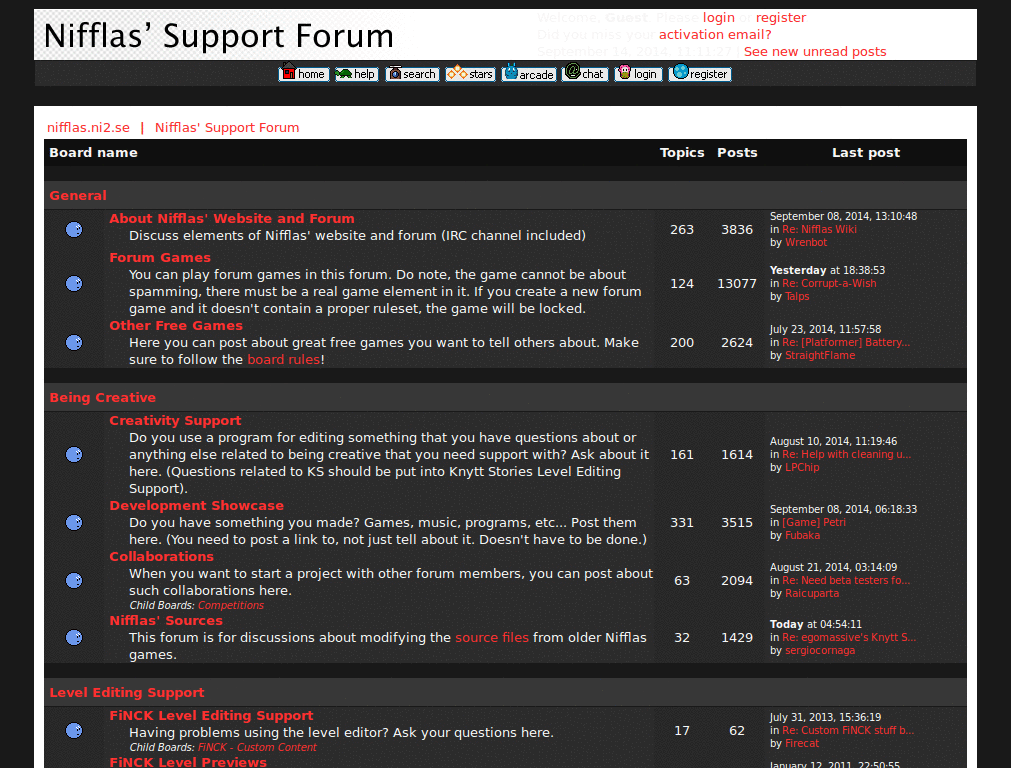
Task: Open last post Re: Nifflas Wiki
Action: [820, 229]
